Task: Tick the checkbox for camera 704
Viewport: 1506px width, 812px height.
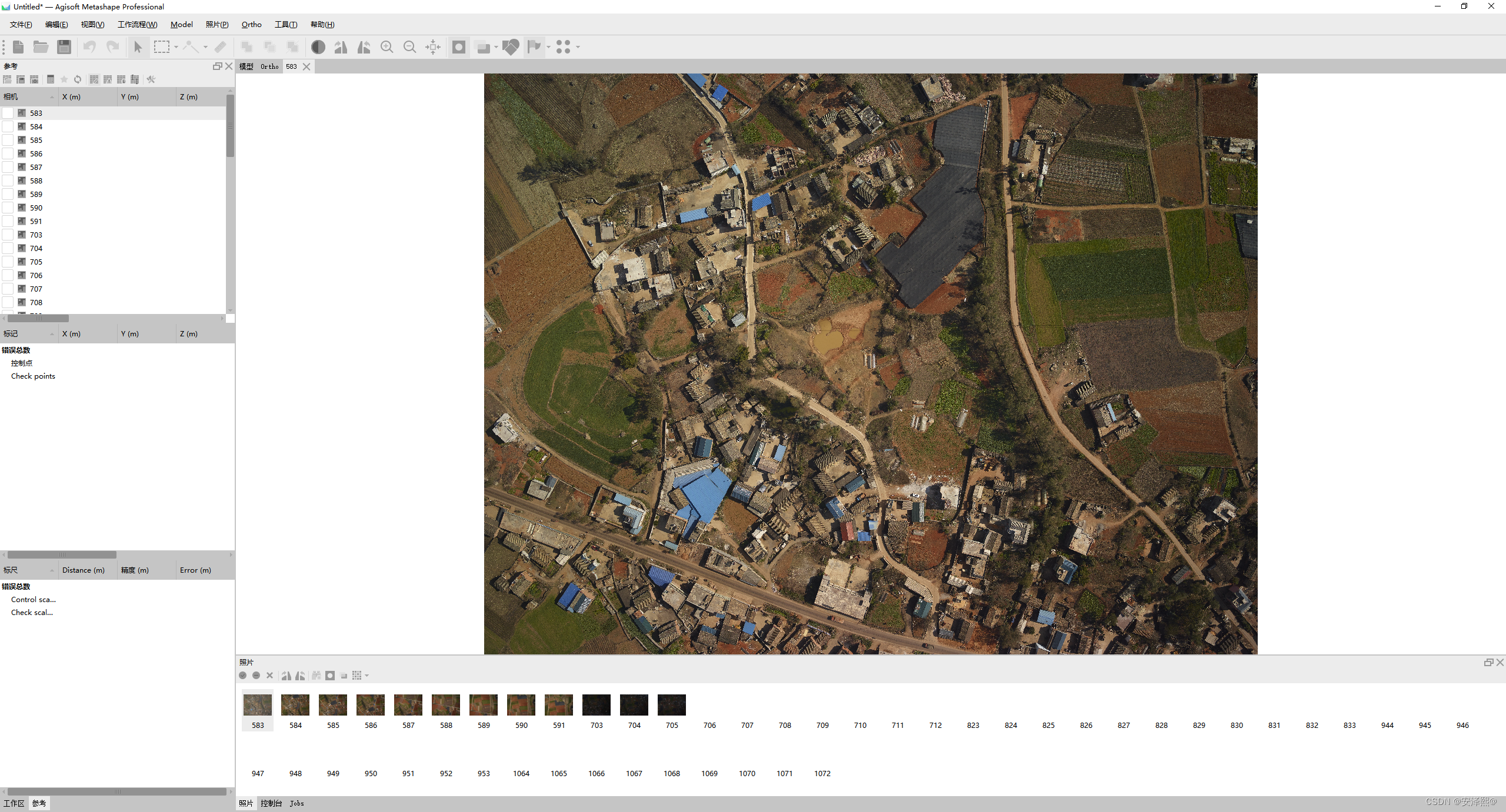Action: pos(8,248)
